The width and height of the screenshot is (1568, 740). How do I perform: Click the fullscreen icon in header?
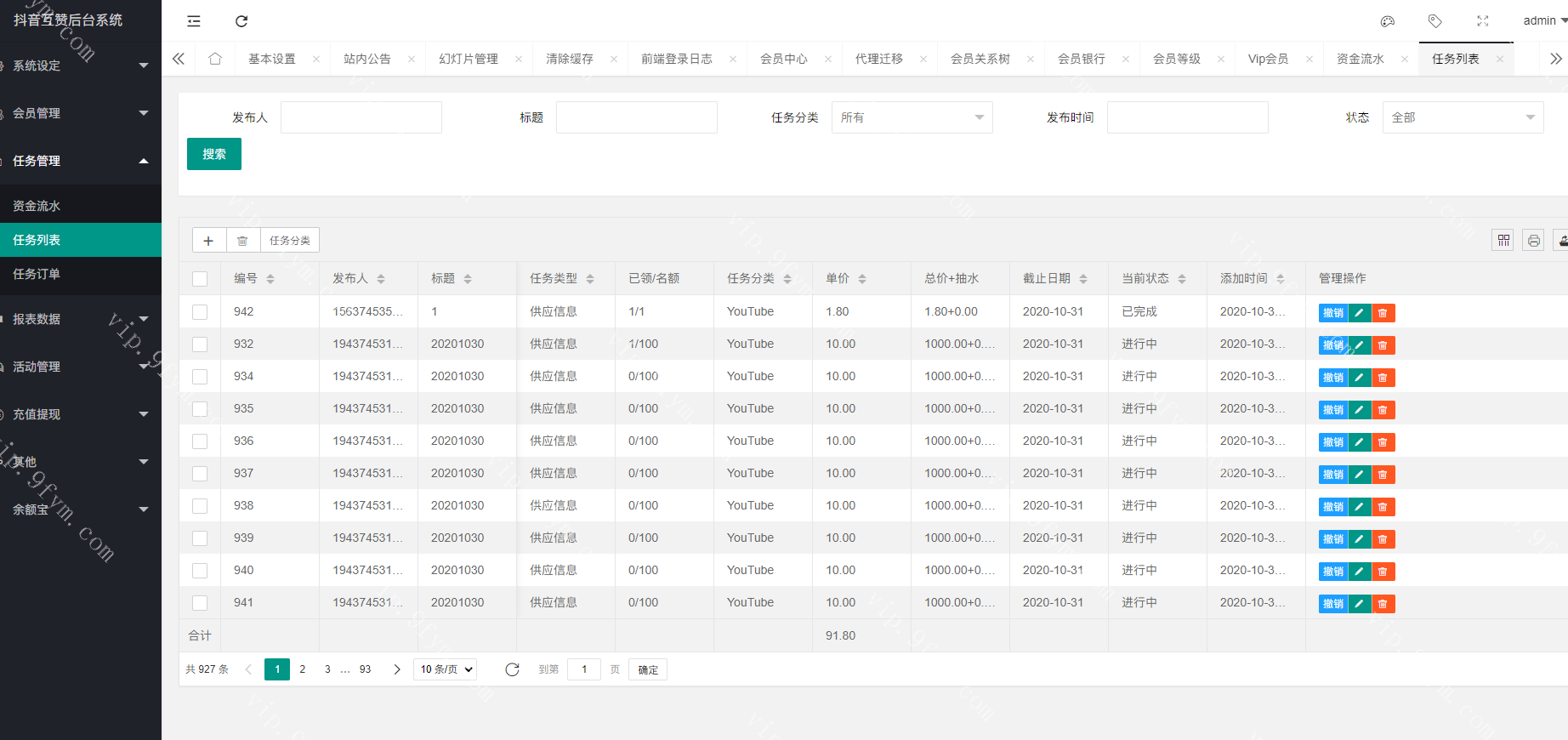[1483, 21]
